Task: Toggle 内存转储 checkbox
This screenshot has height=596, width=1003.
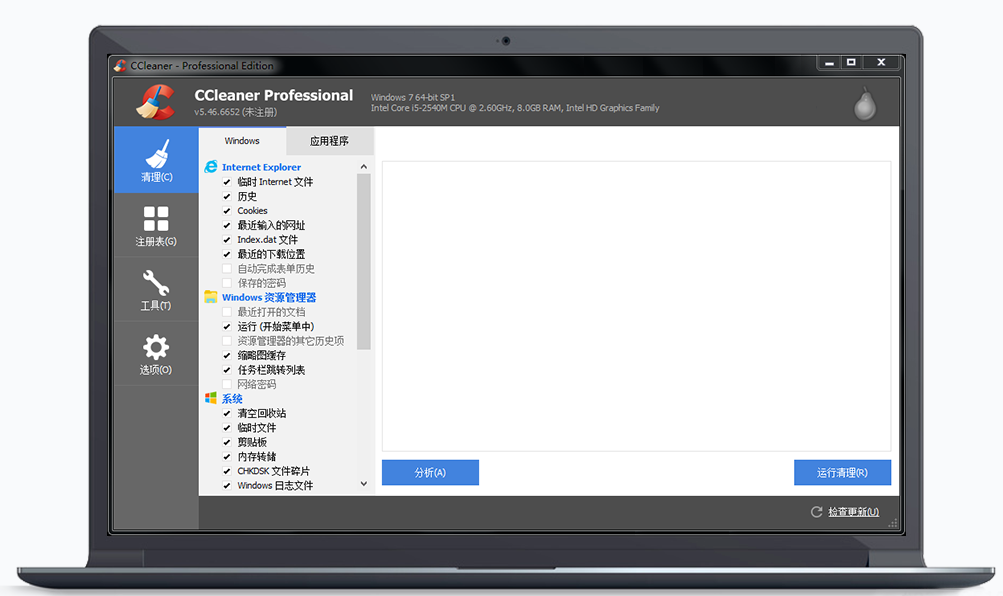Action: 226,457
